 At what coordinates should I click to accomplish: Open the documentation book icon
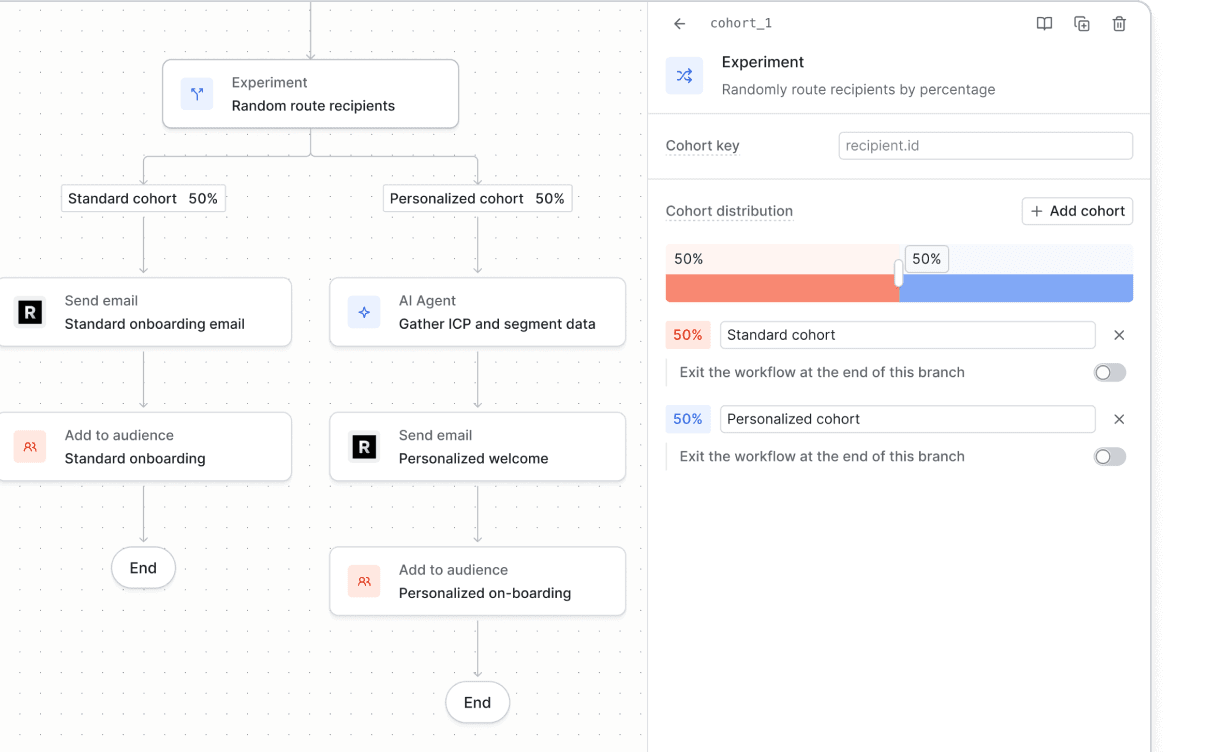click(1044, 24)
